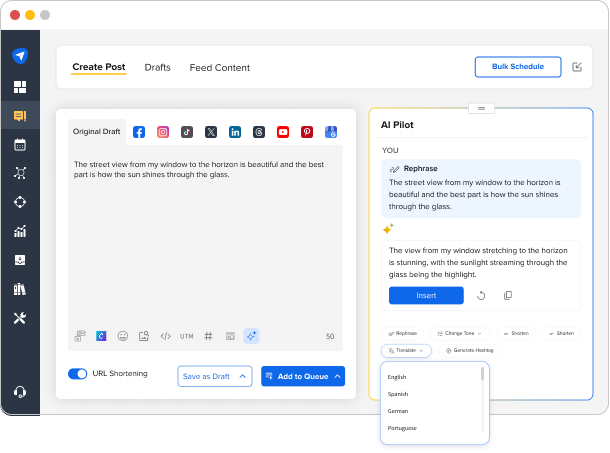
Task: Regenerate the AI response
Action: pos(481,296)
